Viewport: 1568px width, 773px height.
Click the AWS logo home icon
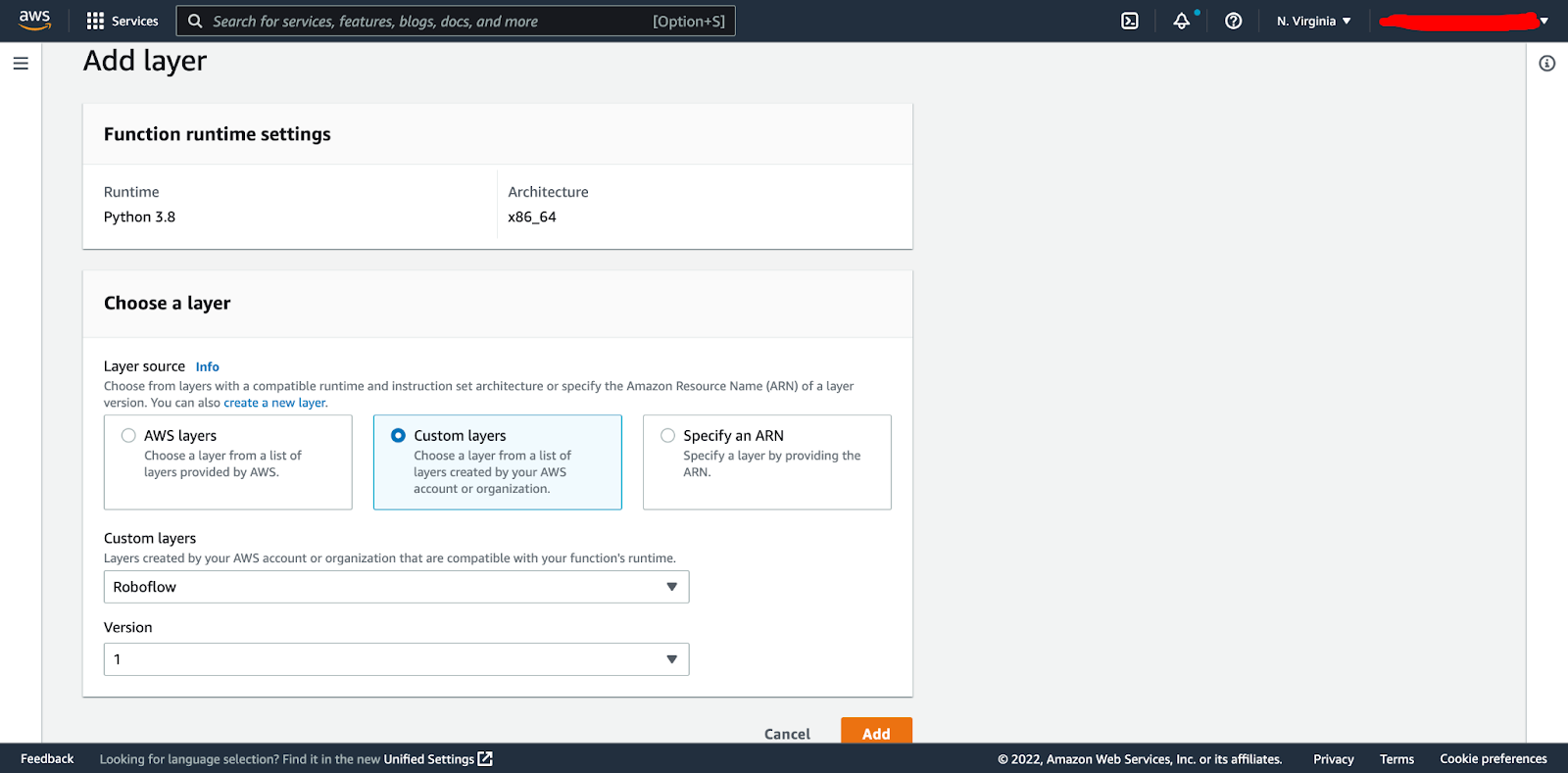(x=34, y=21)
